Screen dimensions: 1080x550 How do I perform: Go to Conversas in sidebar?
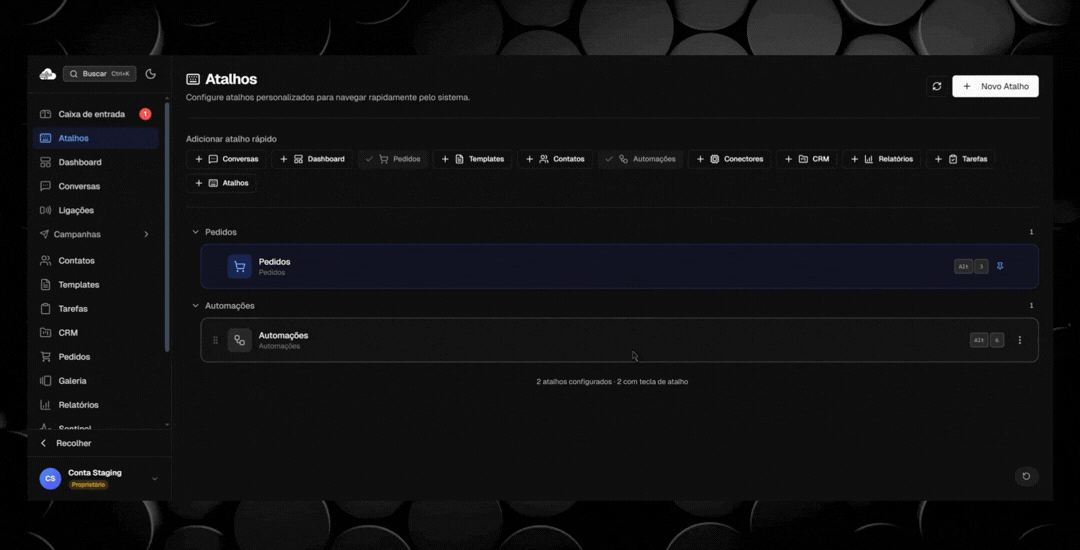click(95, 187)
